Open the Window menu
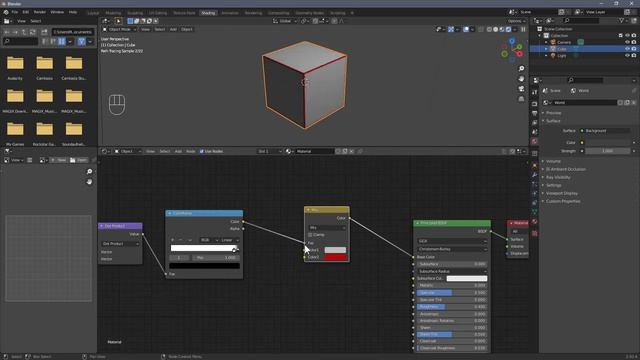This screenshot has height=360, width=640. 57,12
